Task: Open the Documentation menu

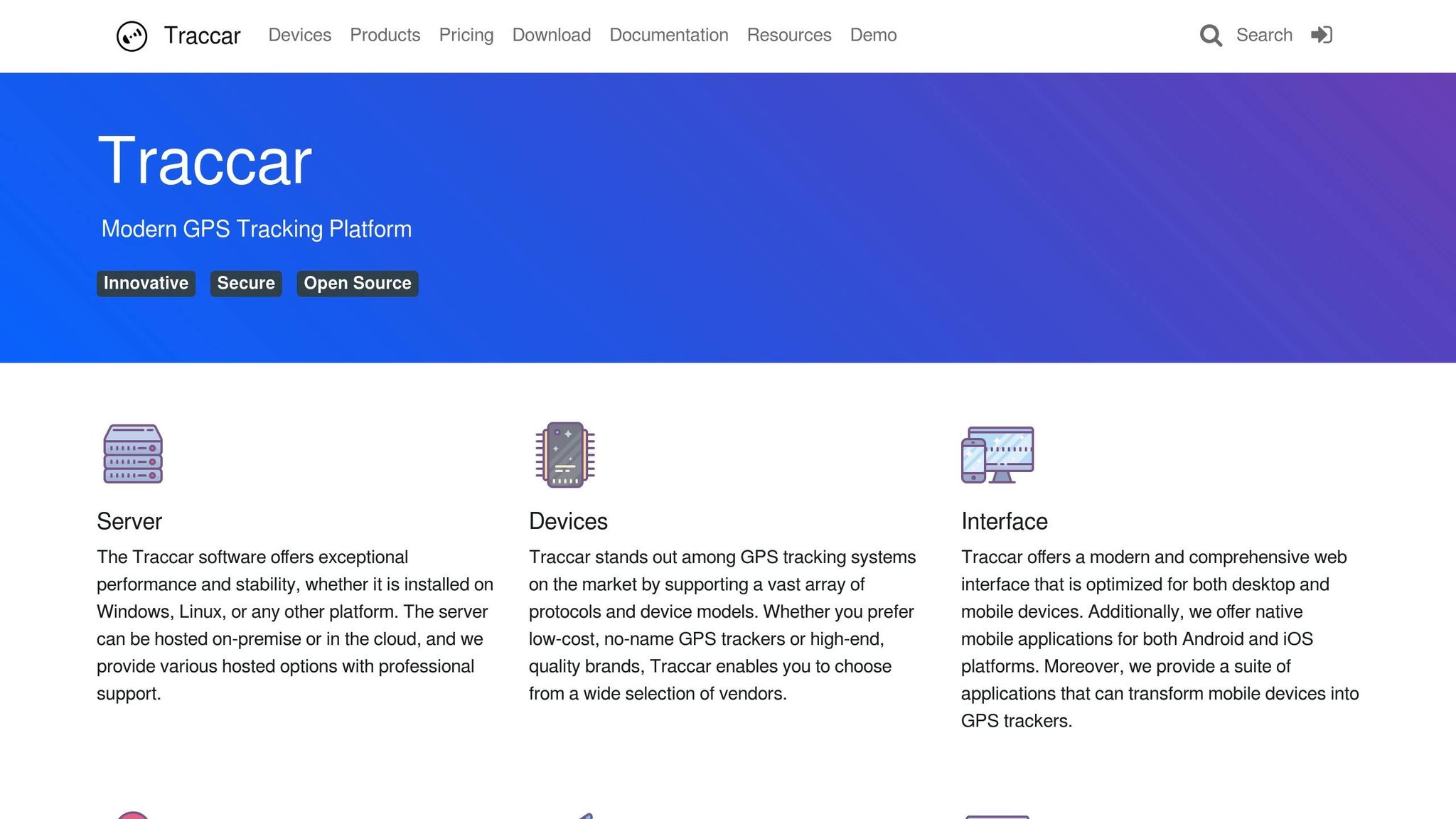Action: (668, 35)
